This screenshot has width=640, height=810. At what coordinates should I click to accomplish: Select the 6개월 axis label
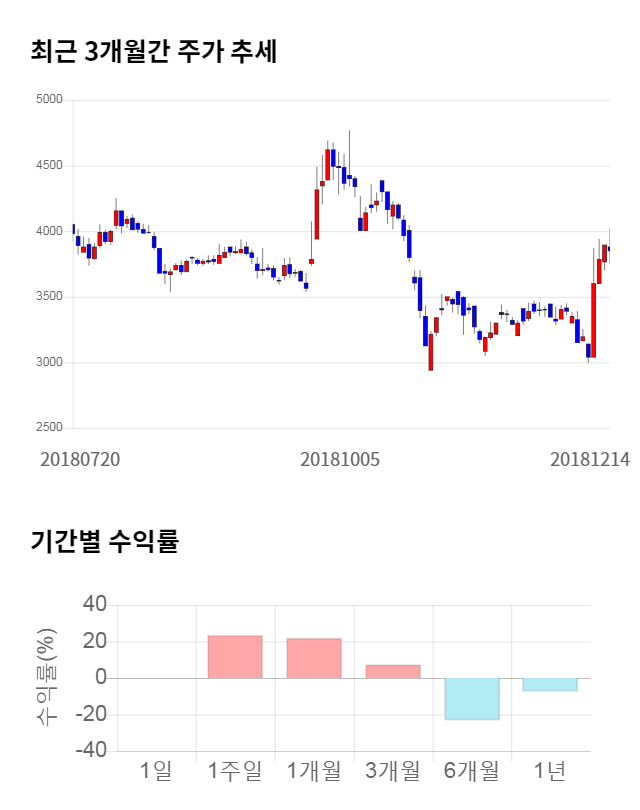click(x=471, y=771)
